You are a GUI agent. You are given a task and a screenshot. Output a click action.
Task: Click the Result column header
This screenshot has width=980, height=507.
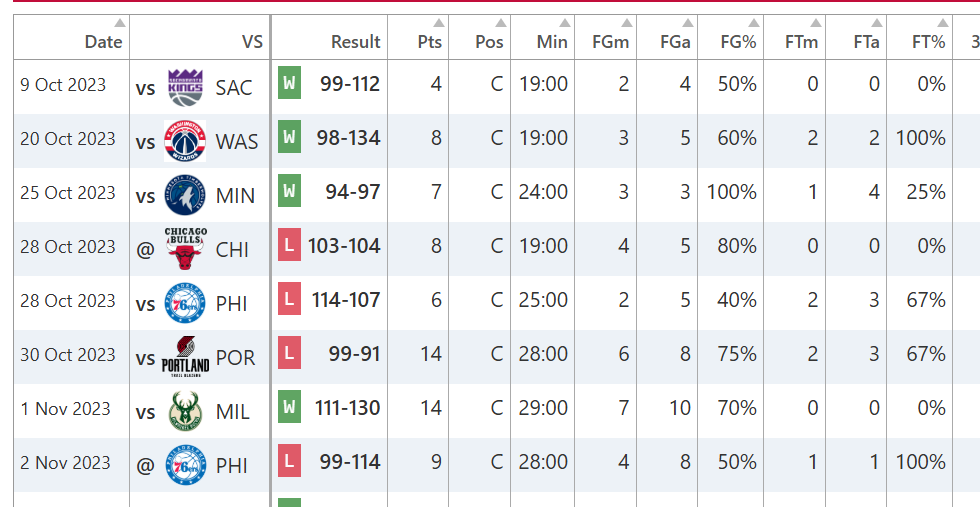355,41
